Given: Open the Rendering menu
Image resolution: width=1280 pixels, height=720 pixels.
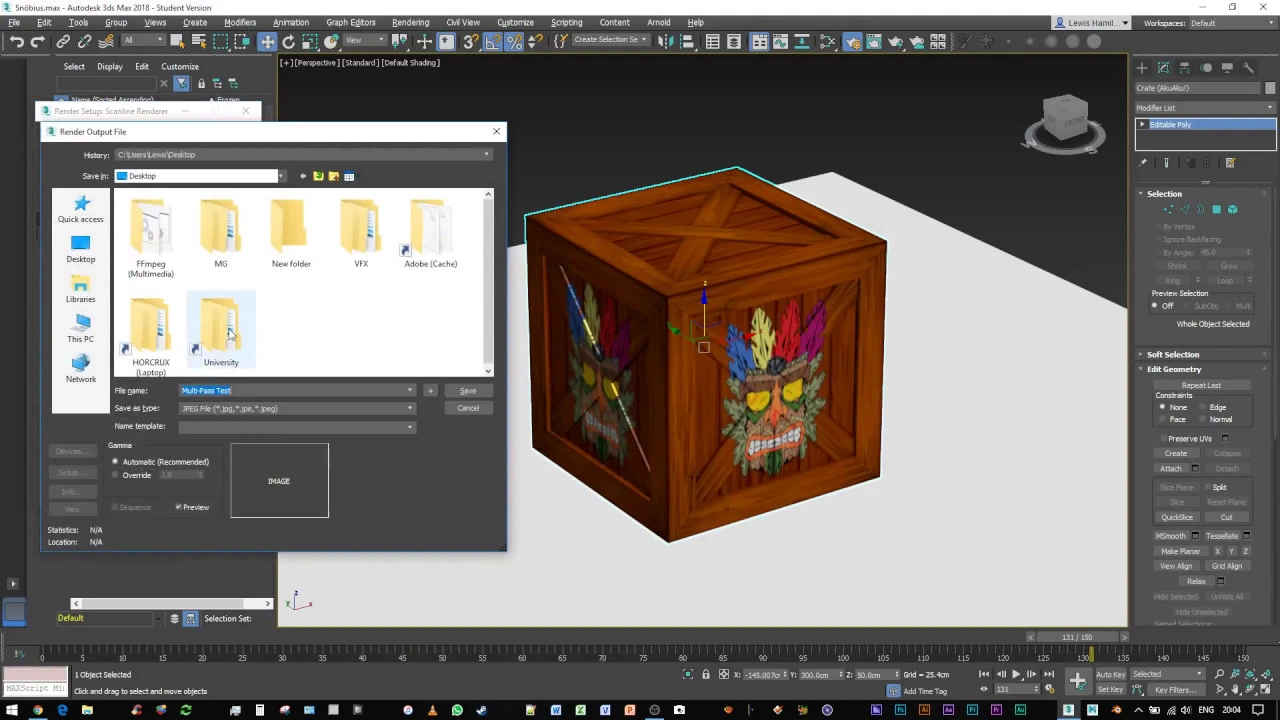Looking at the screenshot, I should point(410,22).
